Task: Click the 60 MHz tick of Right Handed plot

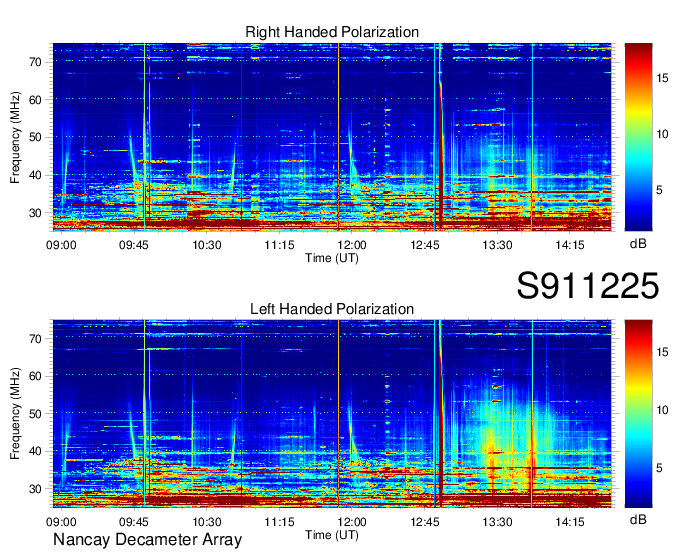Action: click(36, 100)
